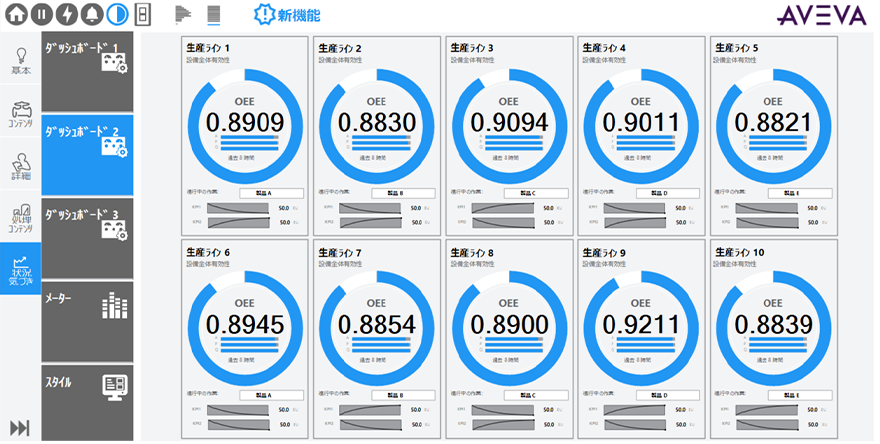The image size is (880, 444).
Task: Toggle the half-circle contrast theme icon
Action: click(x=116, y=14)
